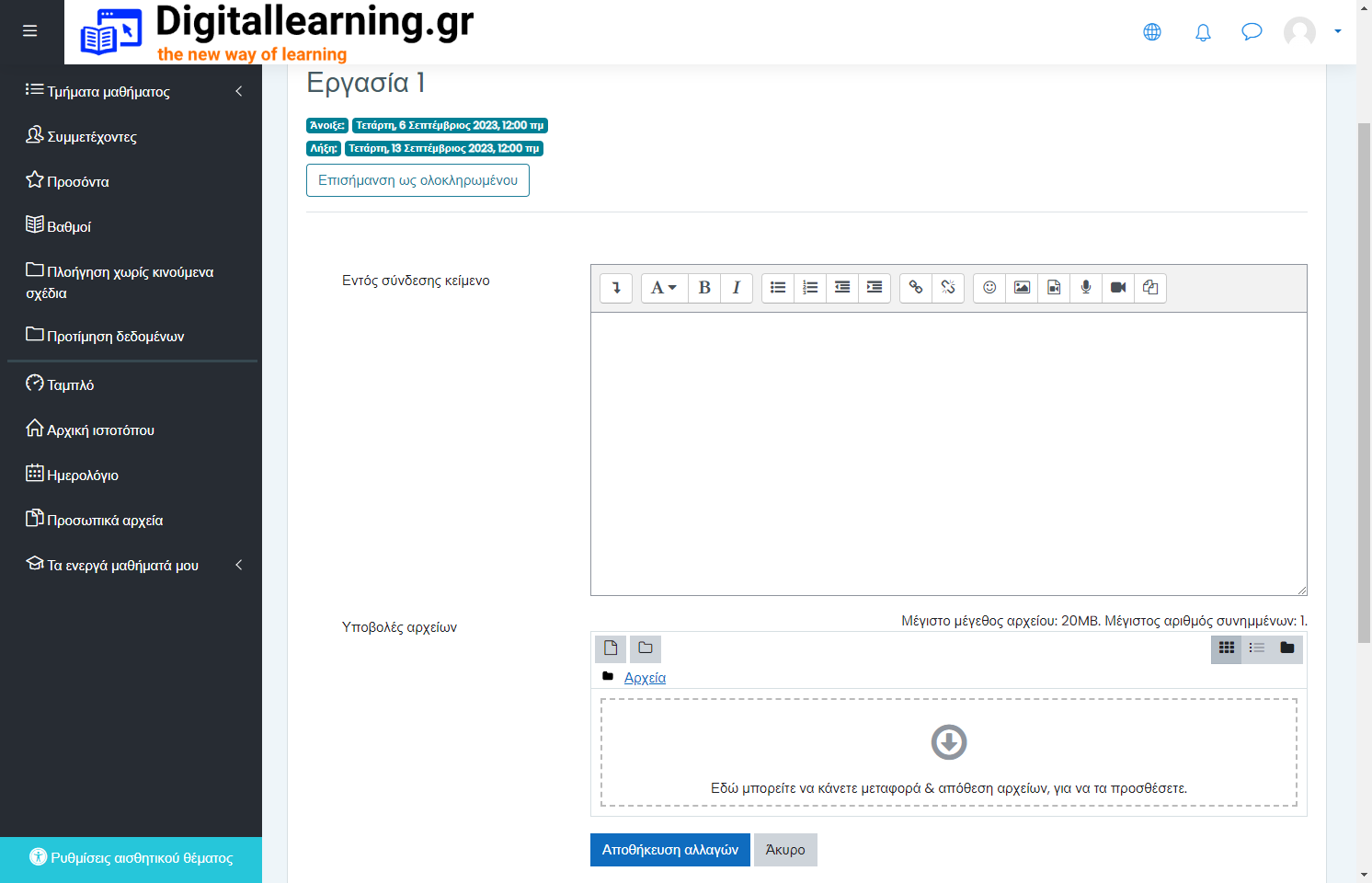Viewport: 1372px width, 883px height.
Task: Click Επισήμανση ως ολοκληρωμένου button
Action: (x=417, y=180)
